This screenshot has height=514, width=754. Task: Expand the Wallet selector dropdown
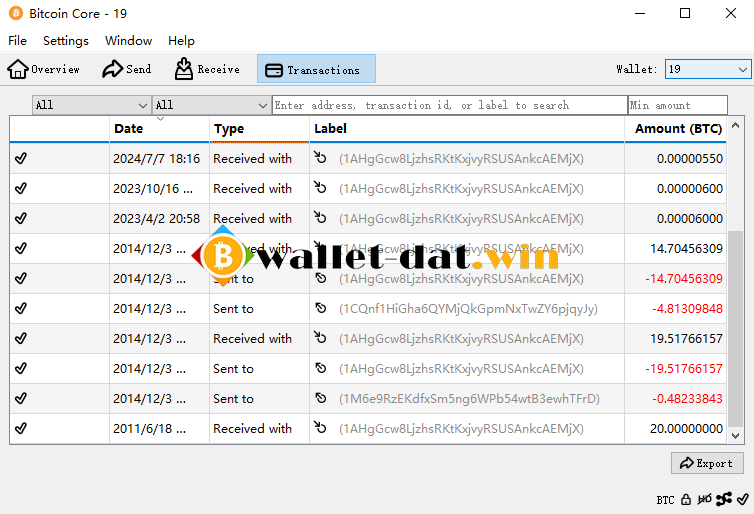point(708,69)
